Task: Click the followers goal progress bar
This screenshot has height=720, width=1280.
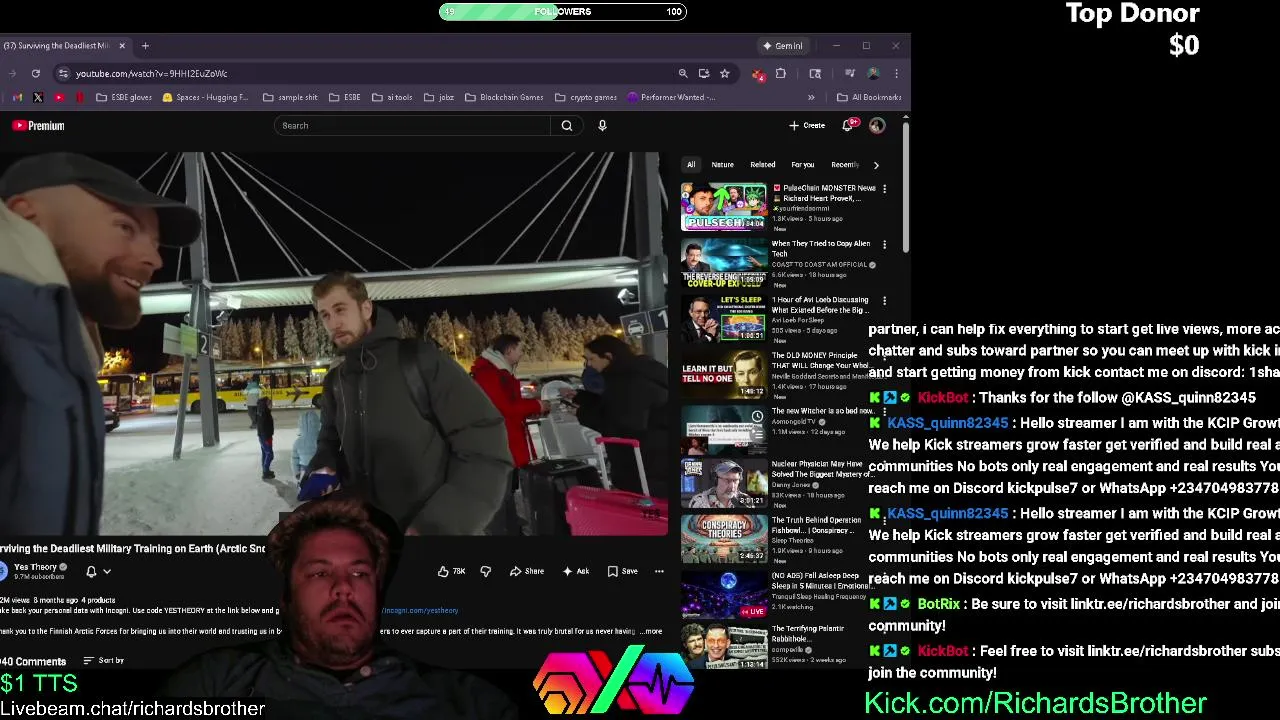Action: click(x=563, y=12)
